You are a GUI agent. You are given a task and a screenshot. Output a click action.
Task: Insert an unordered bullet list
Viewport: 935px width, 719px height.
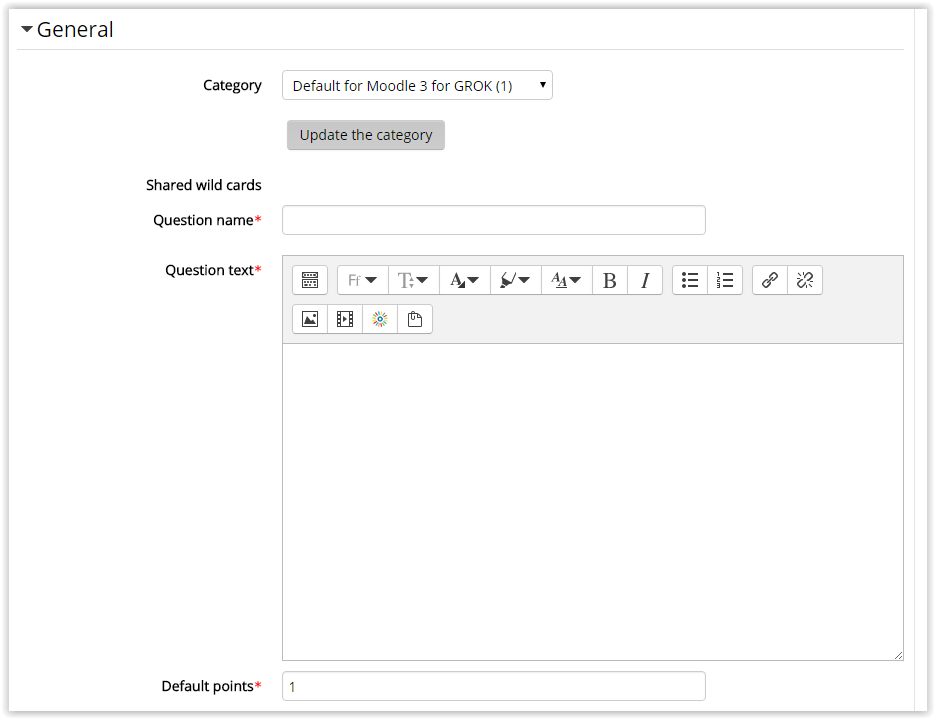click(x=690, y=280)
